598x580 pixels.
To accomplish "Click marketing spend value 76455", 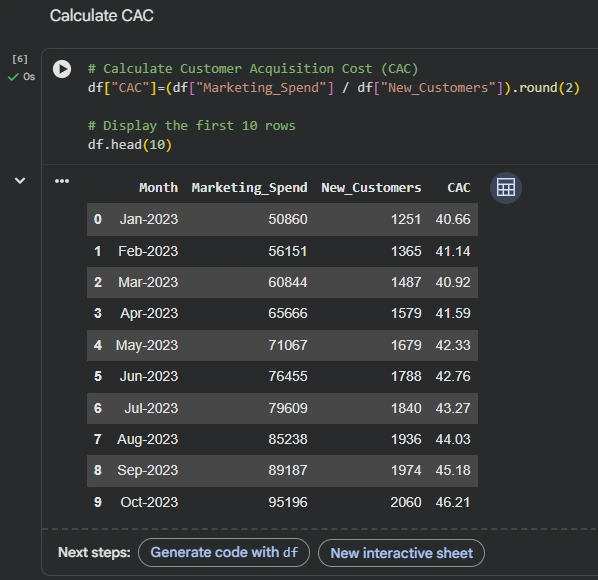I will (288, 376).
